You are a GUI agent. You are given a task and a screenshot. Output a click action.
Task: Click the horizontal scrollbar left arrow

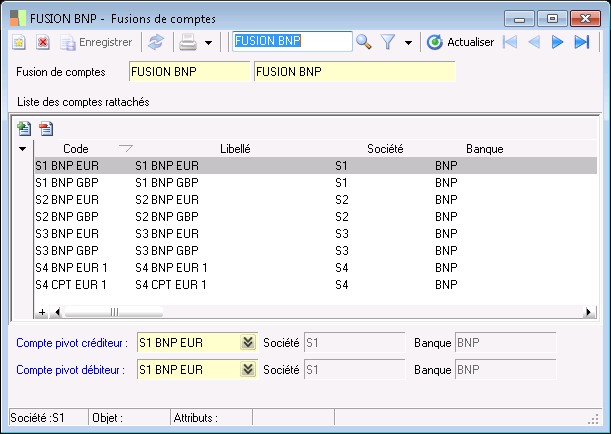point(58,312)
